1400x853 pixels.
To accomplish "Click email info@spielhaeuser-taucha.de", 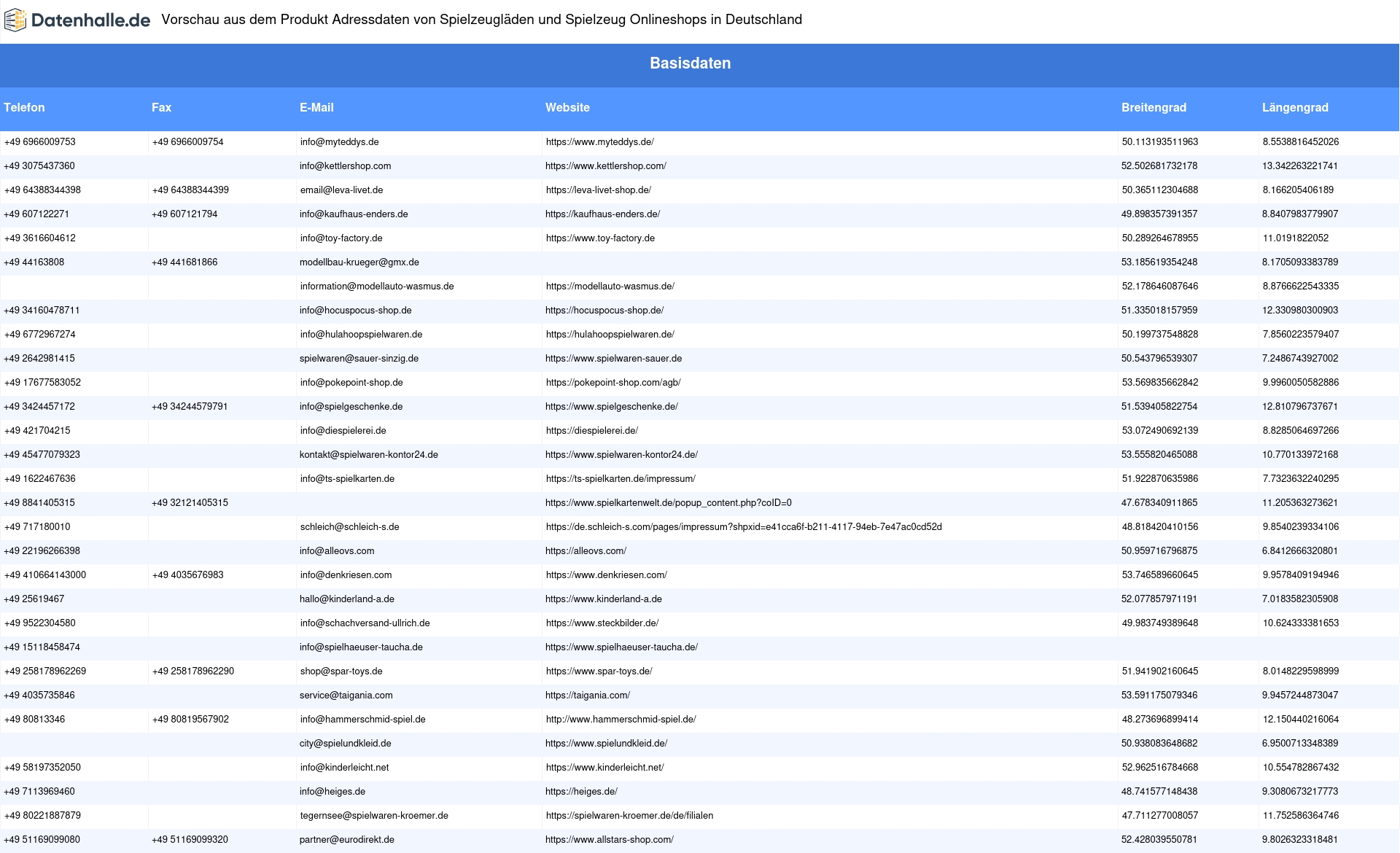I will (x=361, y=647).
